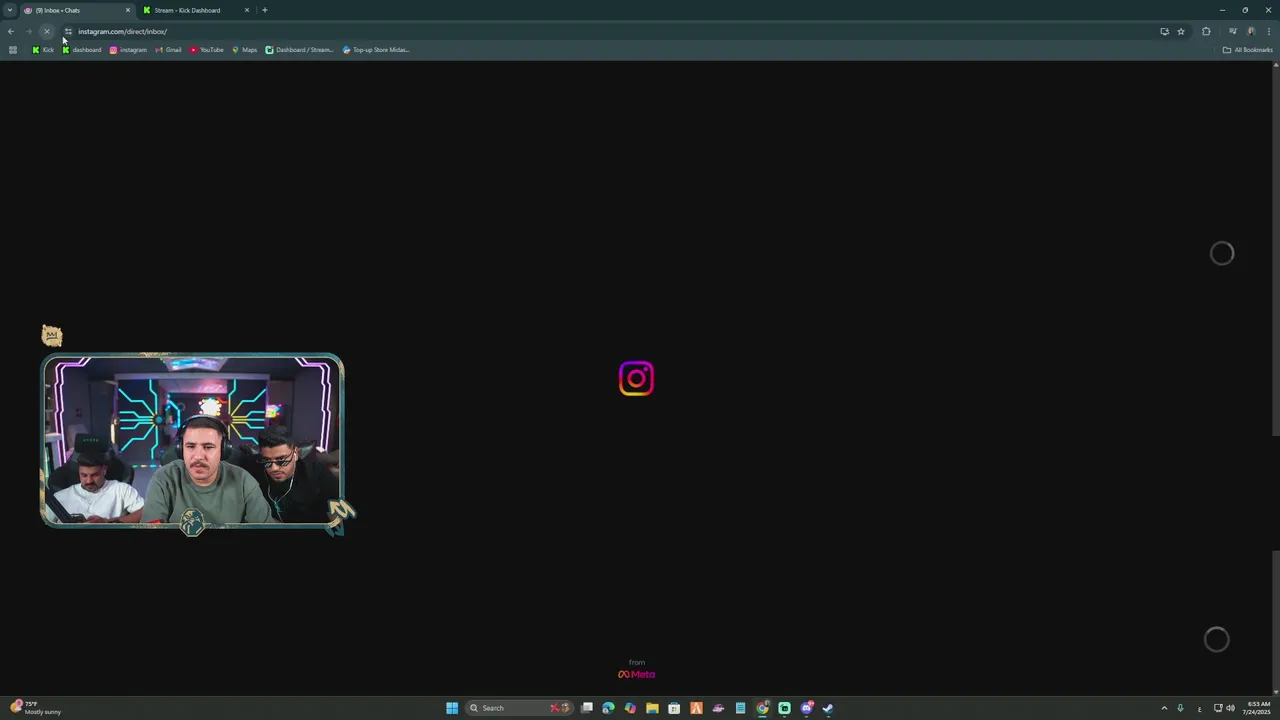This screenshot has height=720, width=1280.
Task: Open the Chrome three-dot menu
Action: [1268, 31]
